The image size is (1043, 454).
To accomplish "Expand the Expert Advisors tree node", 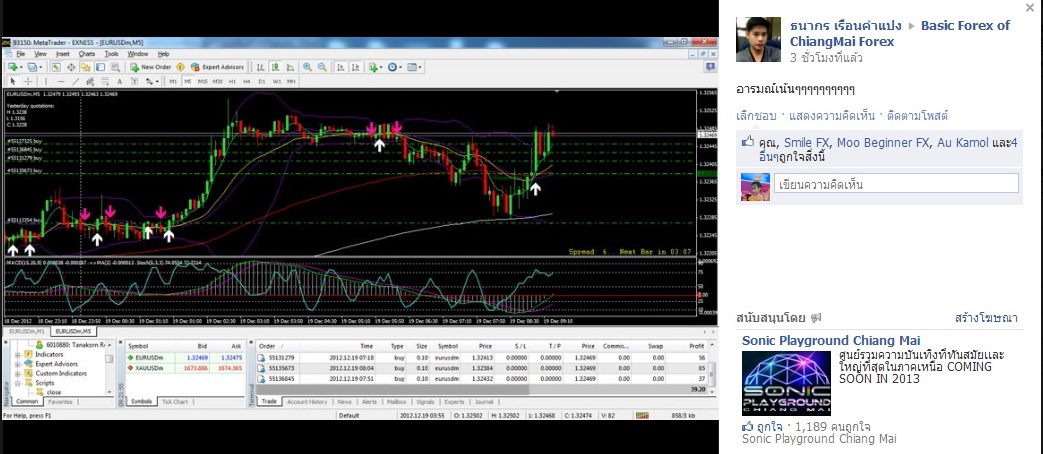I will click(x=18, y=364).
